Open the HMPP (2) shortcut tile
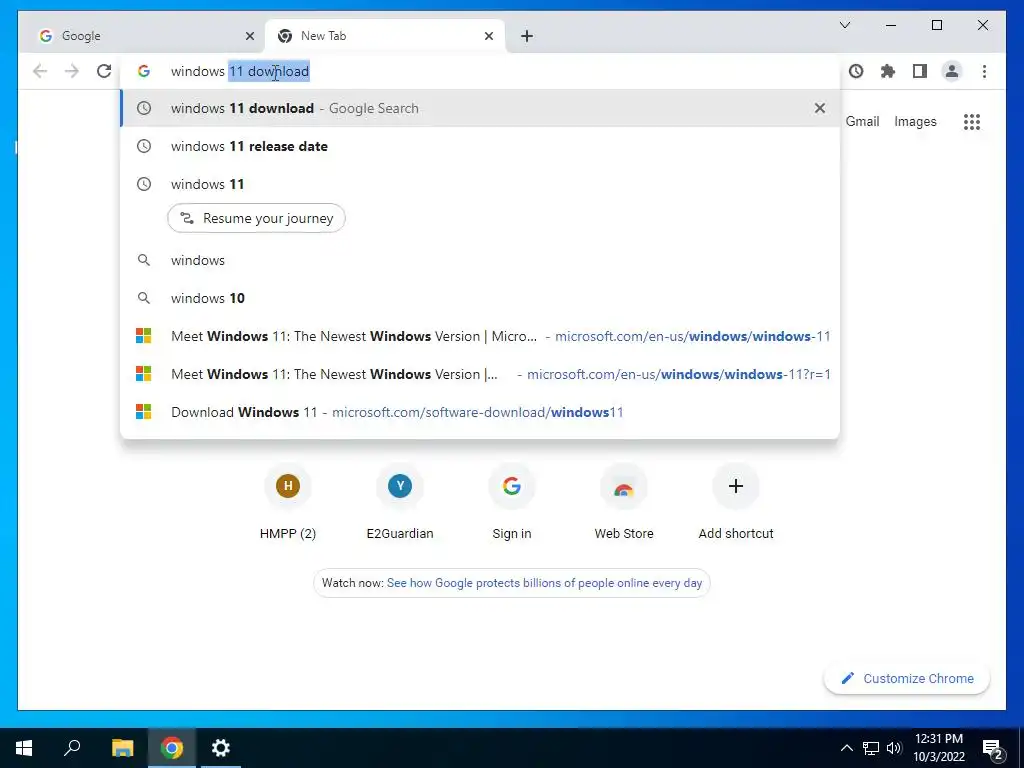Image resolution: width=1024 pixels, height=768 pixels. pos(288,502)
